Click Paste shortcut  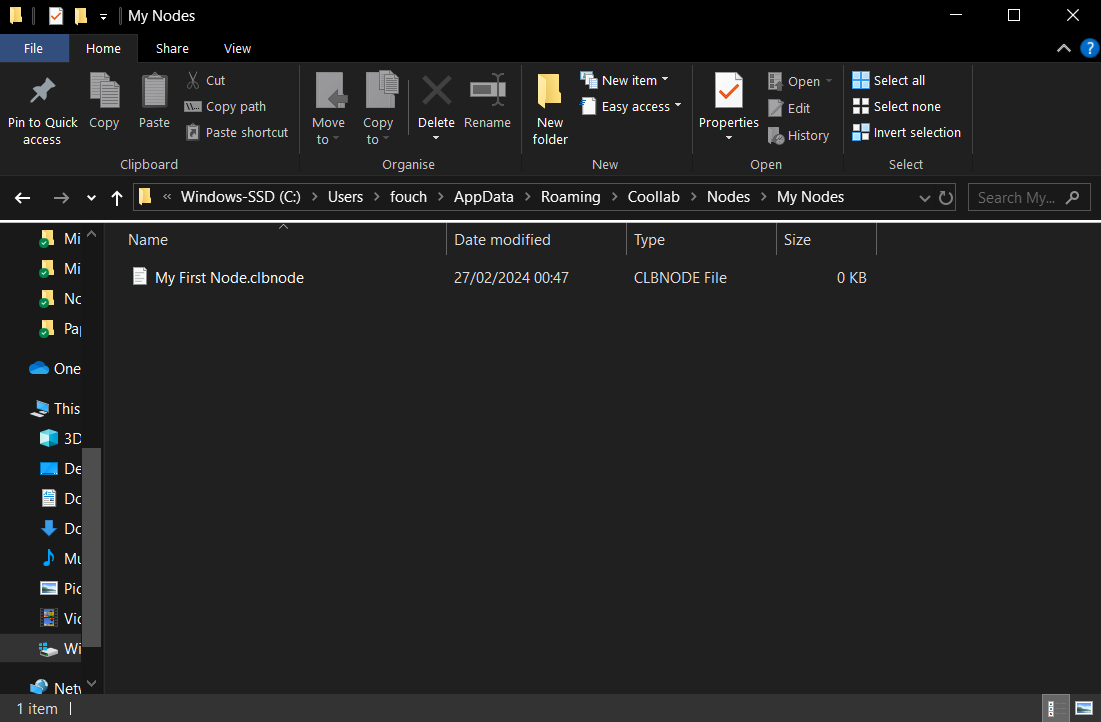(237, 133)
